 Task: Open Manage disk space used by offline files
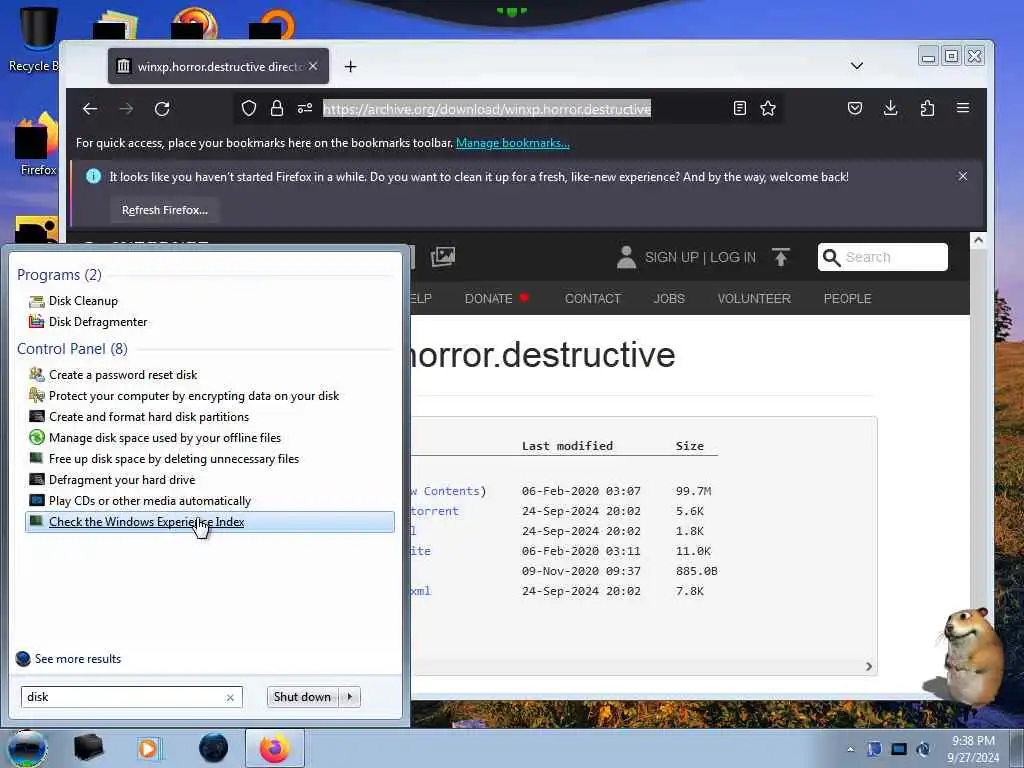click(165, 438)
